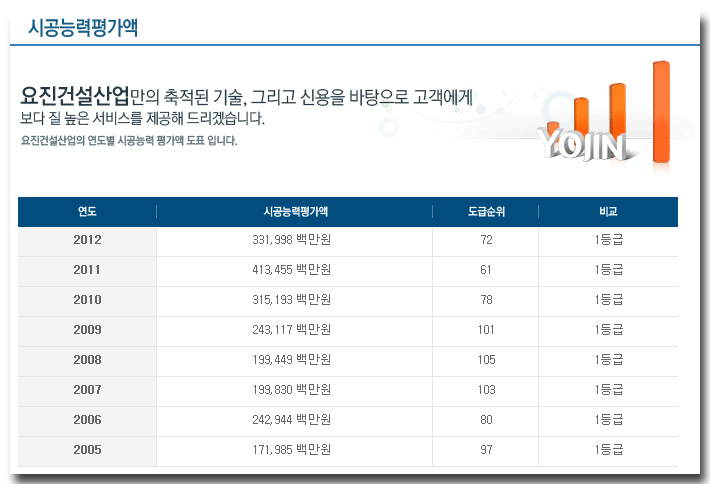This screenshot has height=484, width=710.
Task: Select the 2008 year cell
Action: point(87,359)
